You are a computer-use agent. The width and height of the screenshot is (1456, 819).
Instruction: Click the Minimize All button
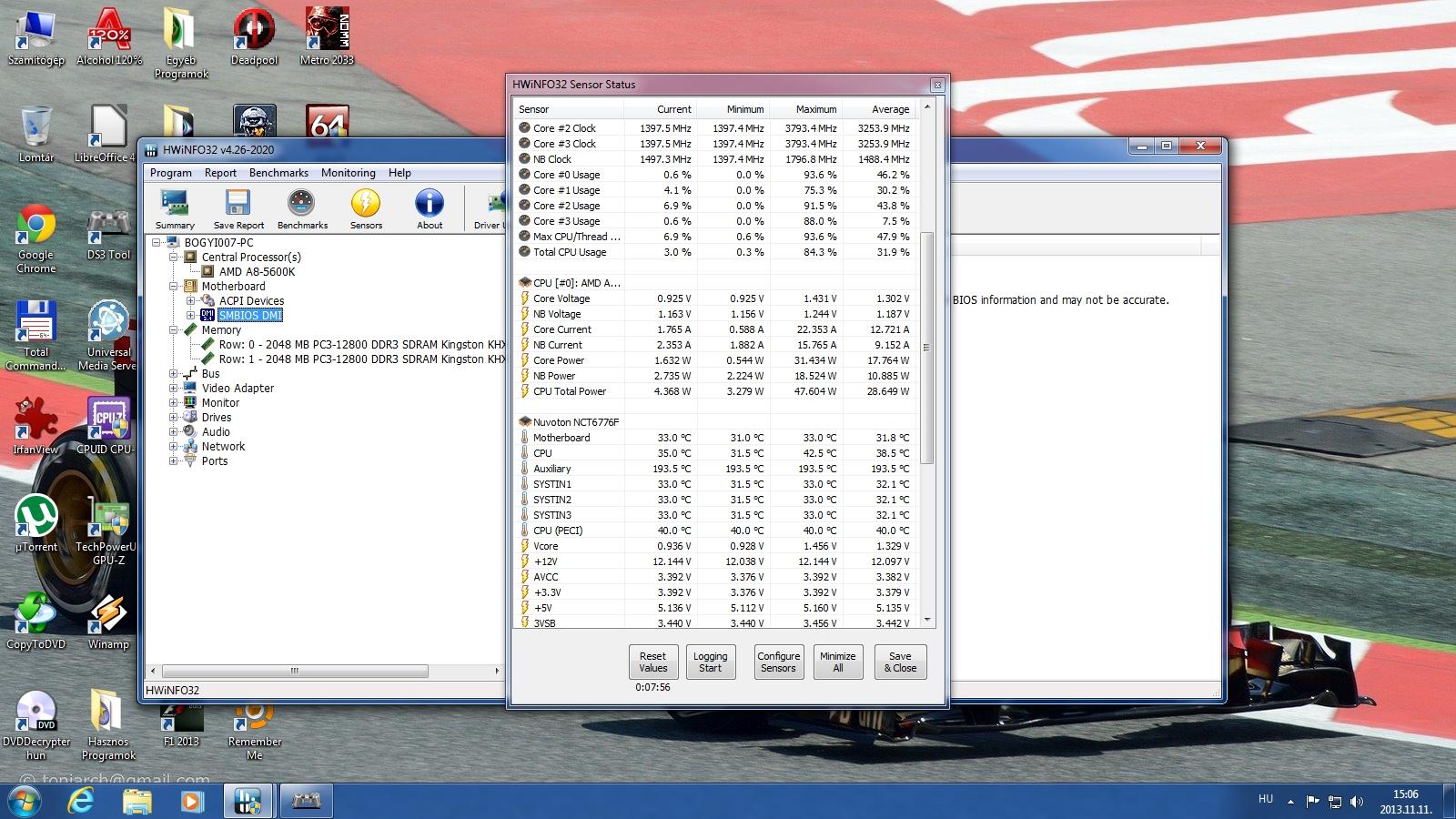tap(838, 662)
